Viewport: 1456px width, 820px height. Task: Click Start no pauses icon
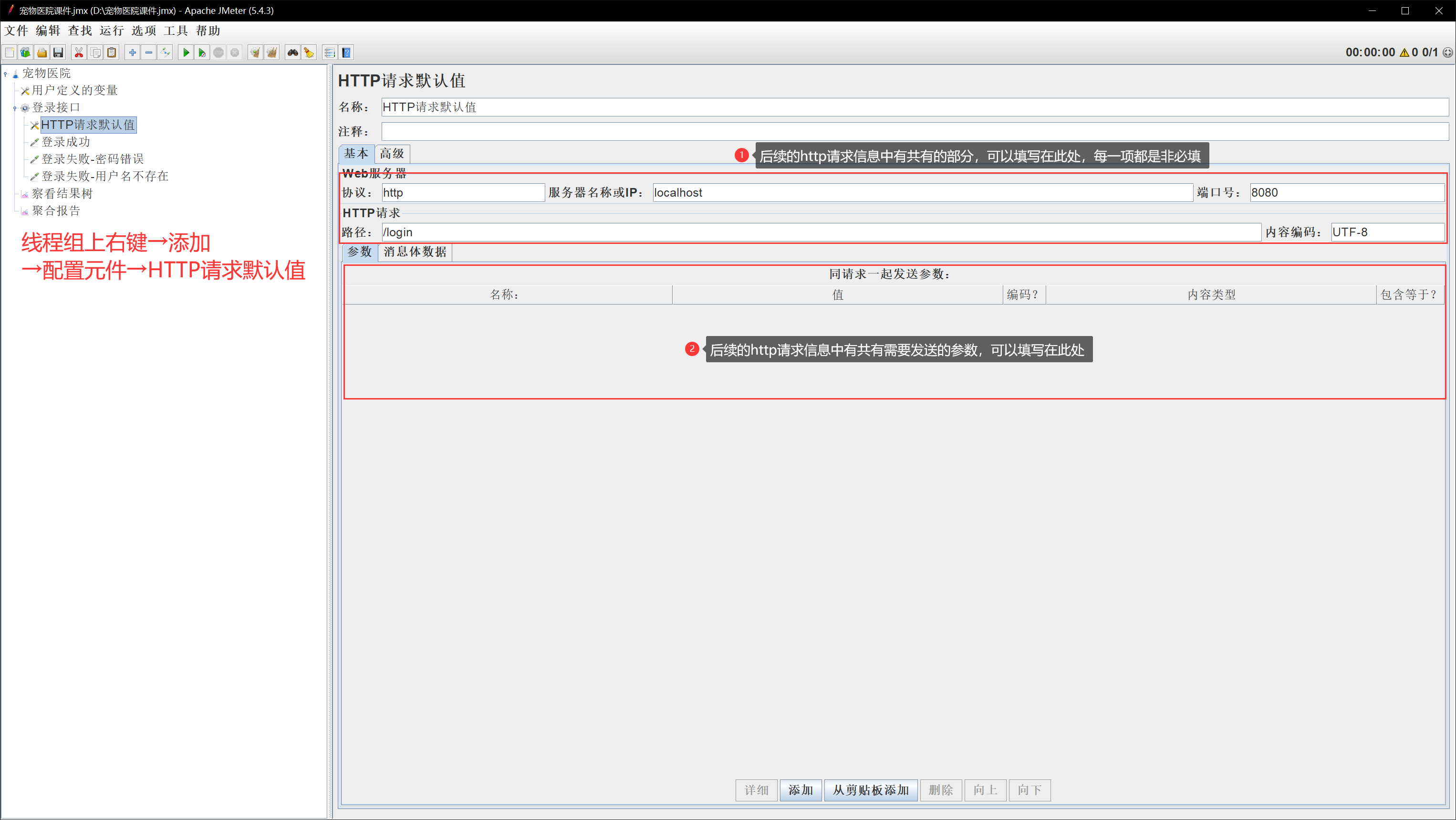pyautogui.click(x=202, y=53)
